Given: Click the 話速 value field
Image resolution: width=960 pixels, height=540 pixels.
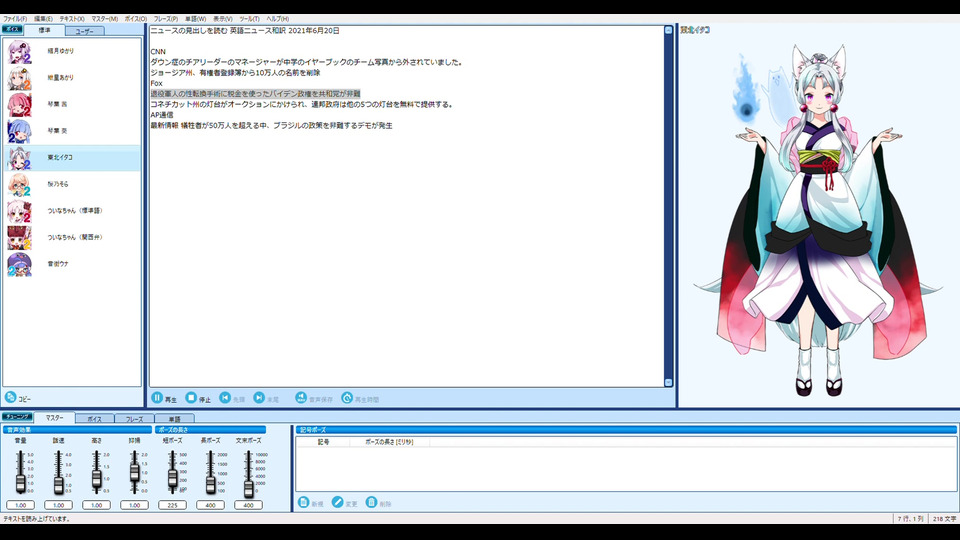Looking at the screenshot, I should [58, 505].
